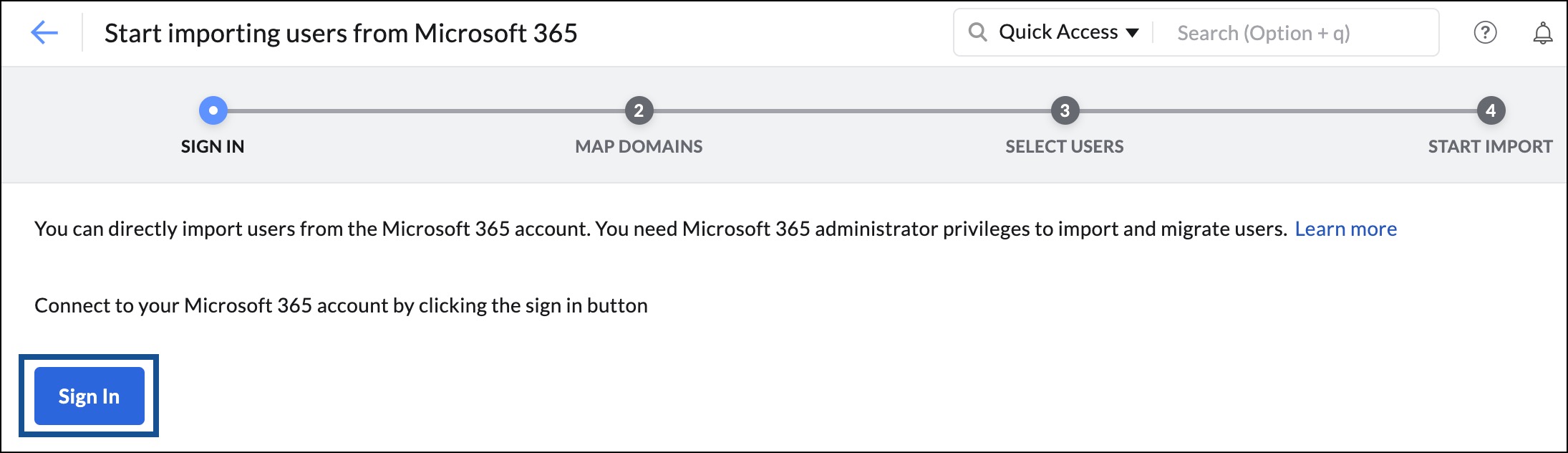The image size is (1568, 453).
Task: Open the Learn more link
Action: 1345,229
